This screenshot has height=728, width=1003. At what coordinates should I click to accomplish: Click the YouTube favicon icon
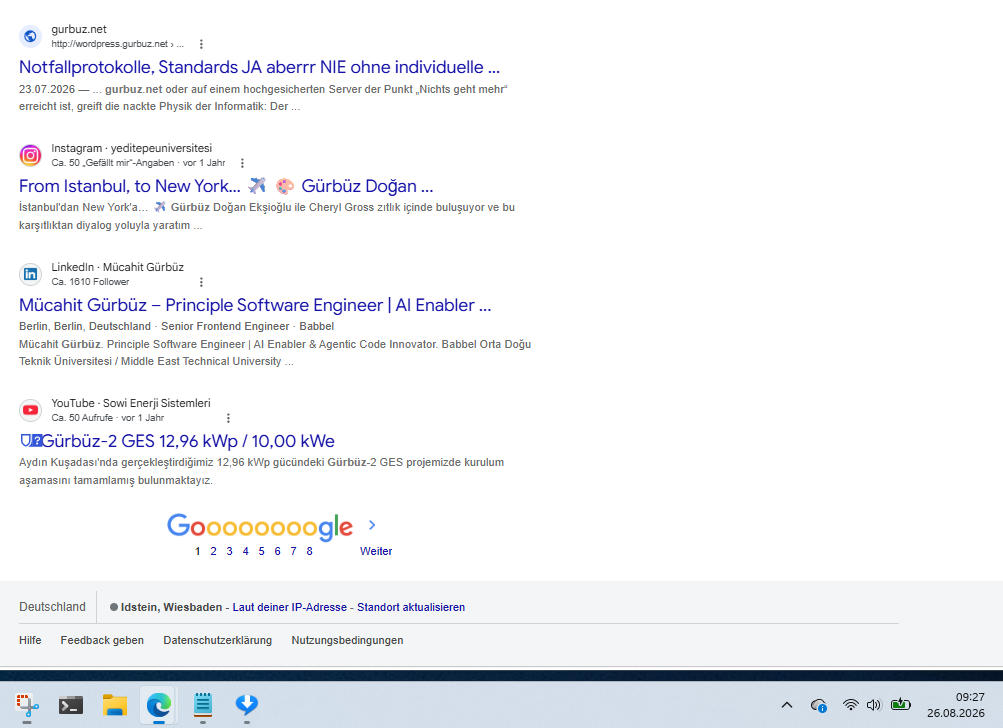30,410
